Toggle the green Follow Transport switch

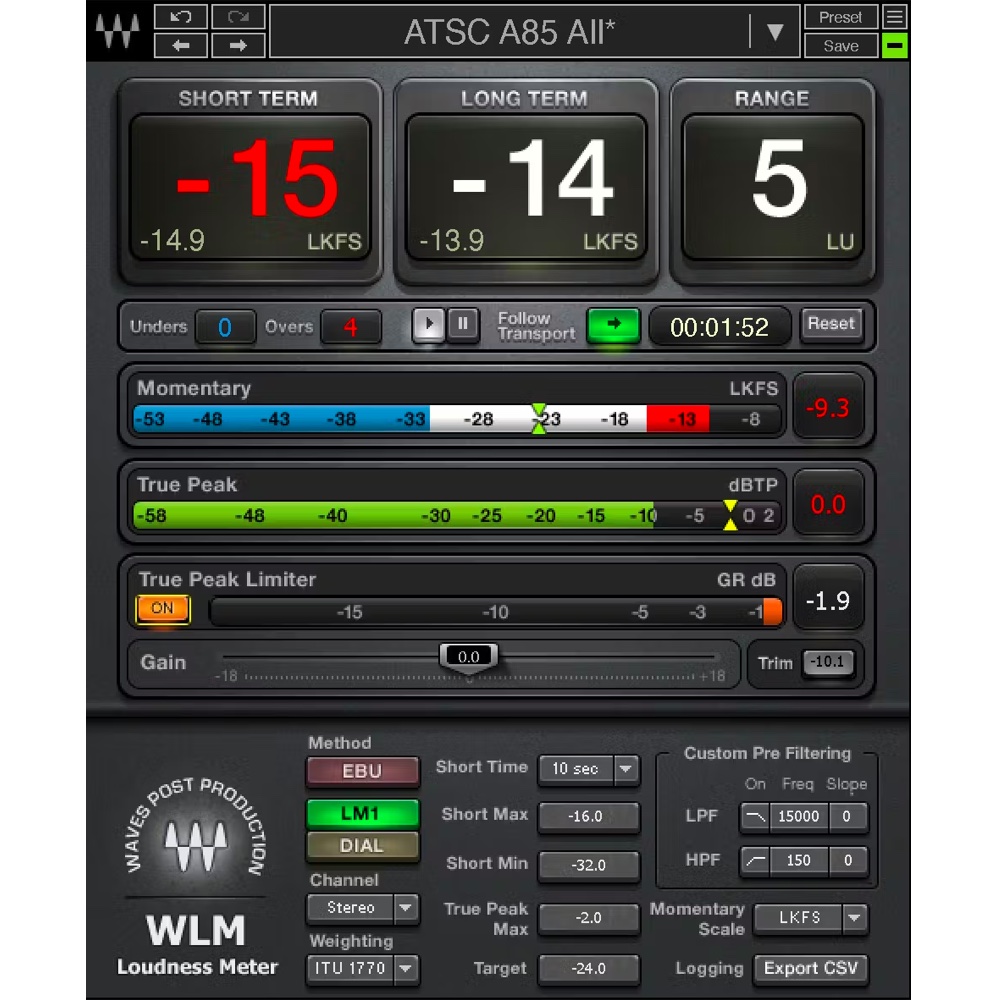pos(613,324)
